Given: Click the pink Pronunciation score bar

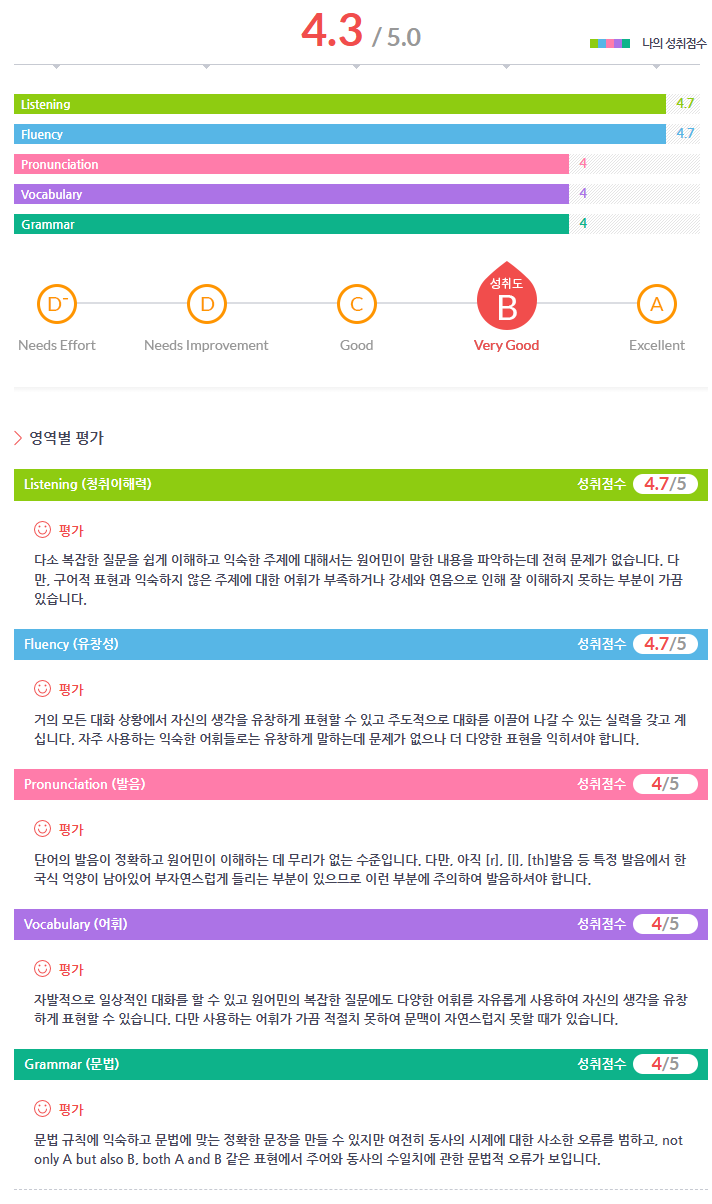Looking at the screenshot, I should (x=292, y=164).
